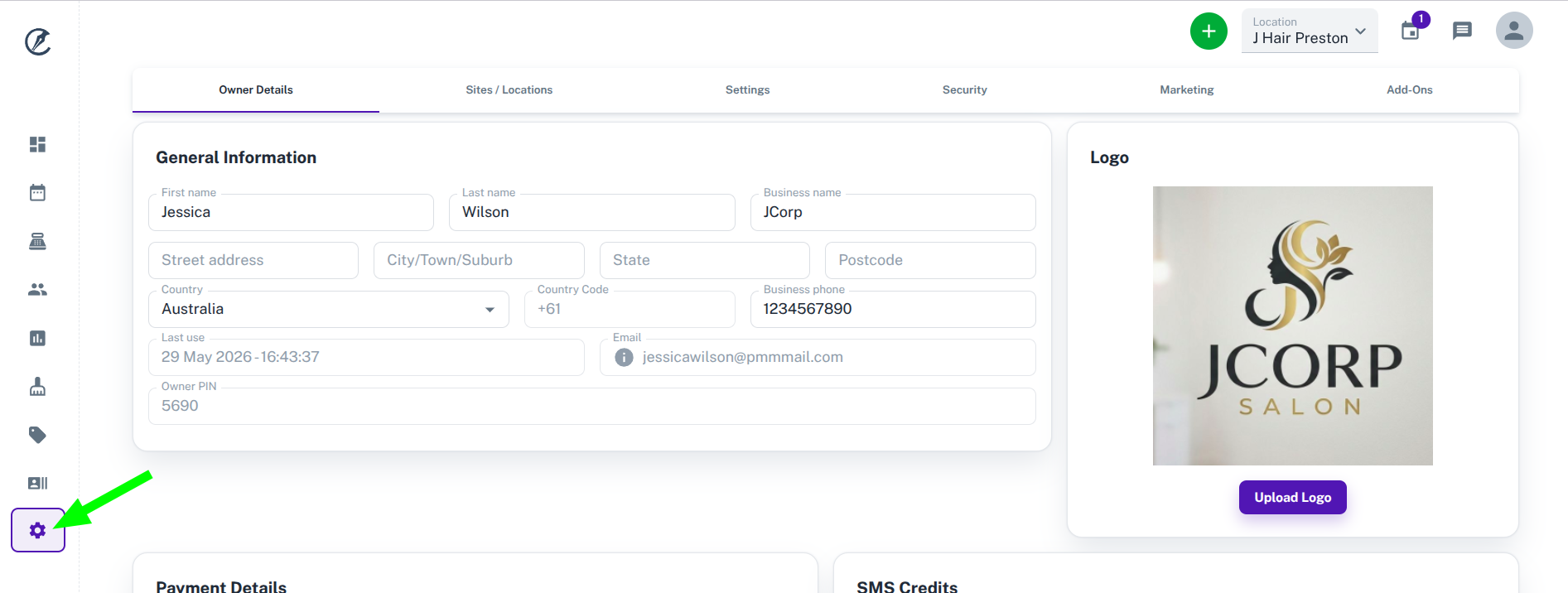Open the point-of-sale register icon

click(38, 241)
